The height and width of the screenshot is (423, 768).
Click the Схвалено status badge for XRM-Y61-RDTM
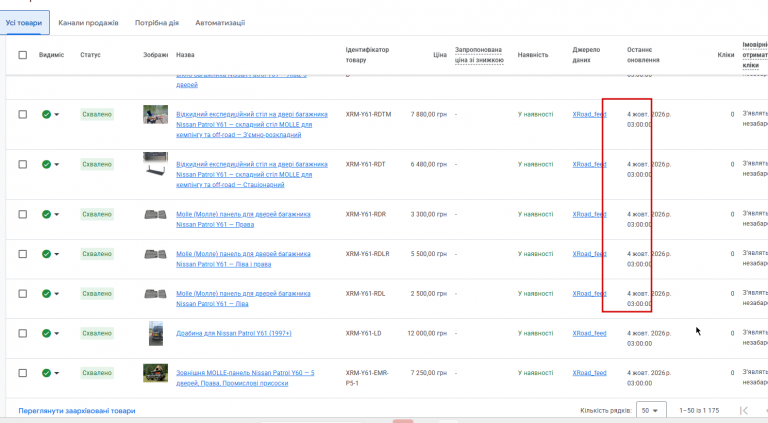(97, 115)
